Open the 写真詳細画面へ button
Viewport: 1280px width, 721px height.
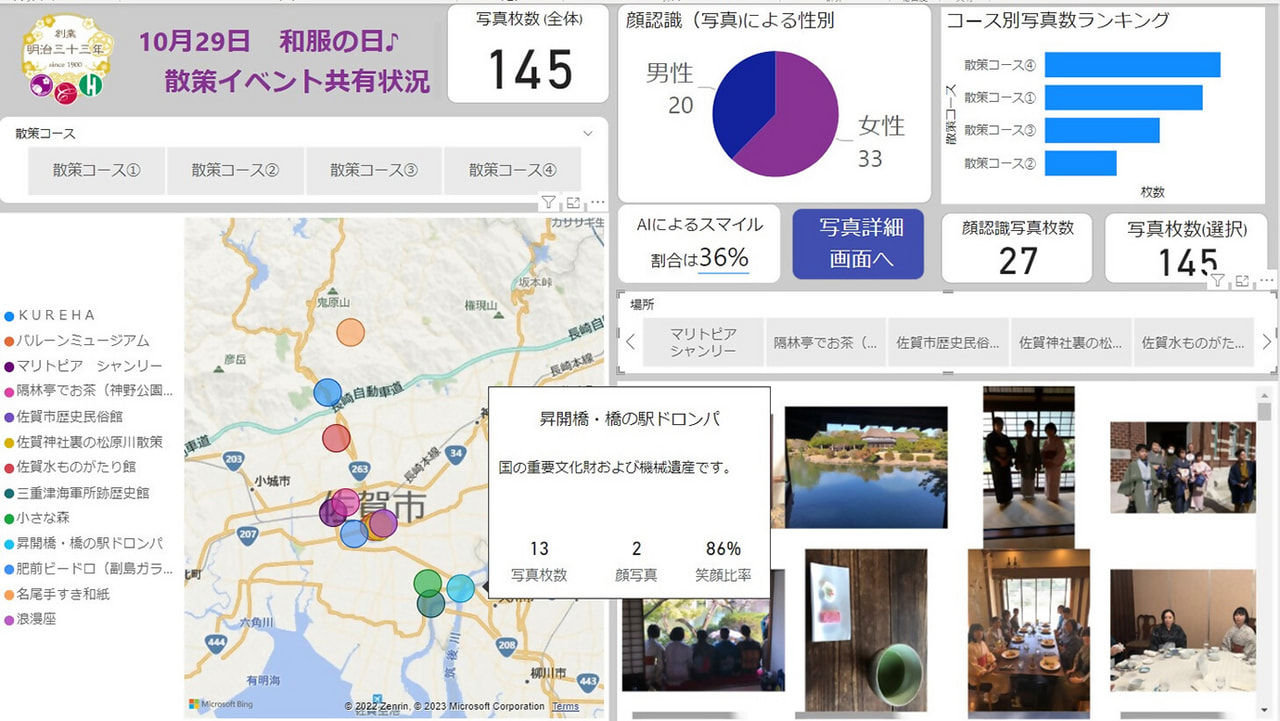(858, 244)
